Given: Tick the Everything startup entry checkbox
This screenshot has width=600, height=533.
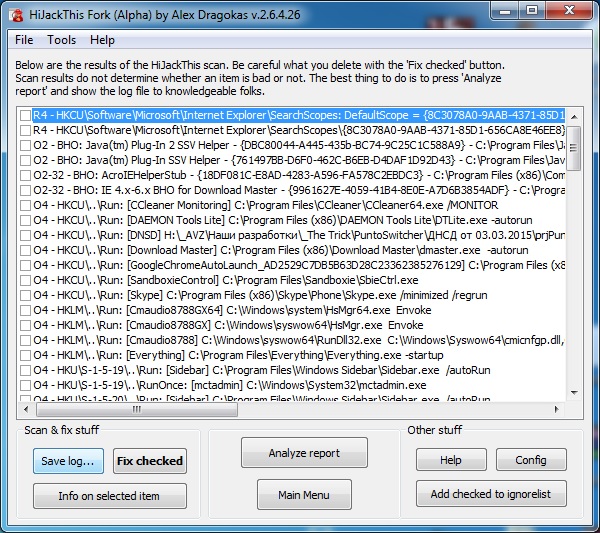Looking at the screenshot, I should tap(25, 355).
